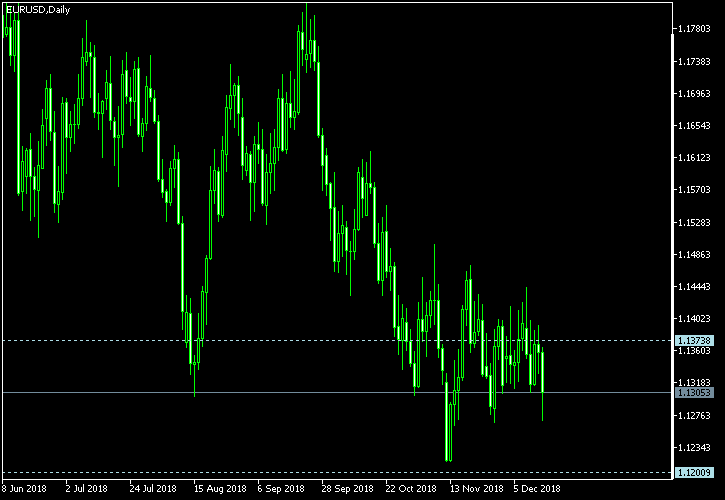Viewport: 725px width, 500px height.
Task: Click the 1.14023 price scale value
Action: [694, 319]
